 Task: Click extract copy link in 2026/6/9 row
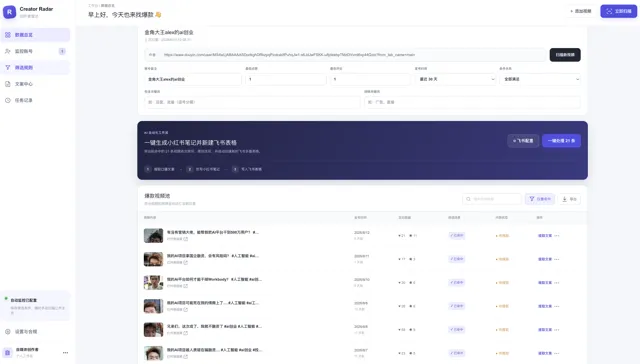pyautogui.click(x=545, y=306)
